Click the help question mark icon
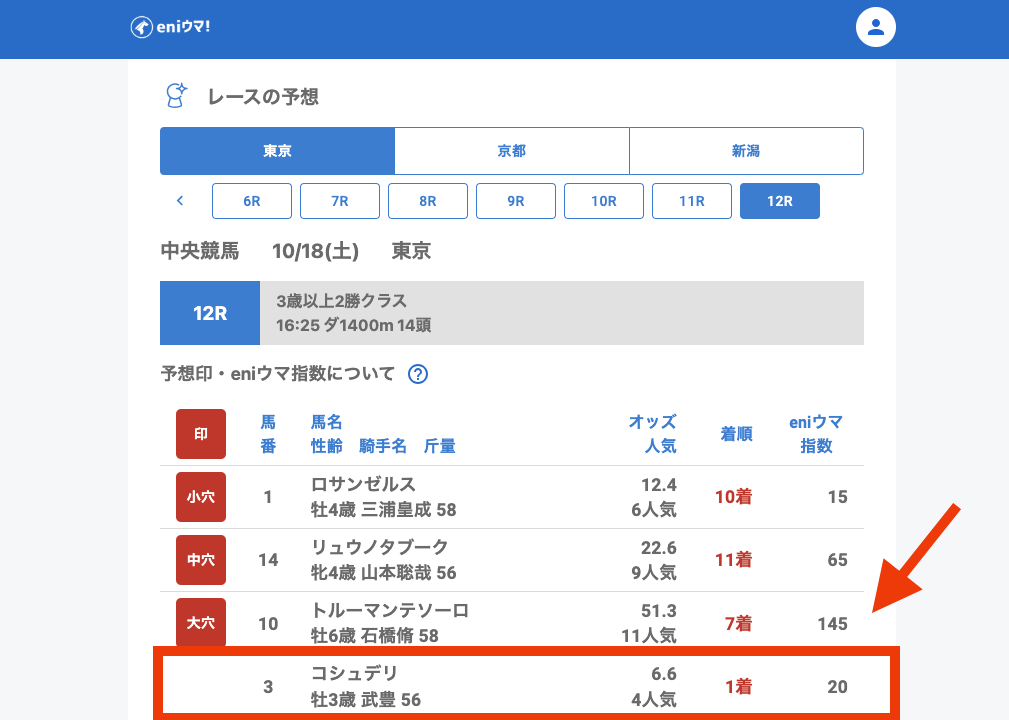 click(x=418, y=374)
